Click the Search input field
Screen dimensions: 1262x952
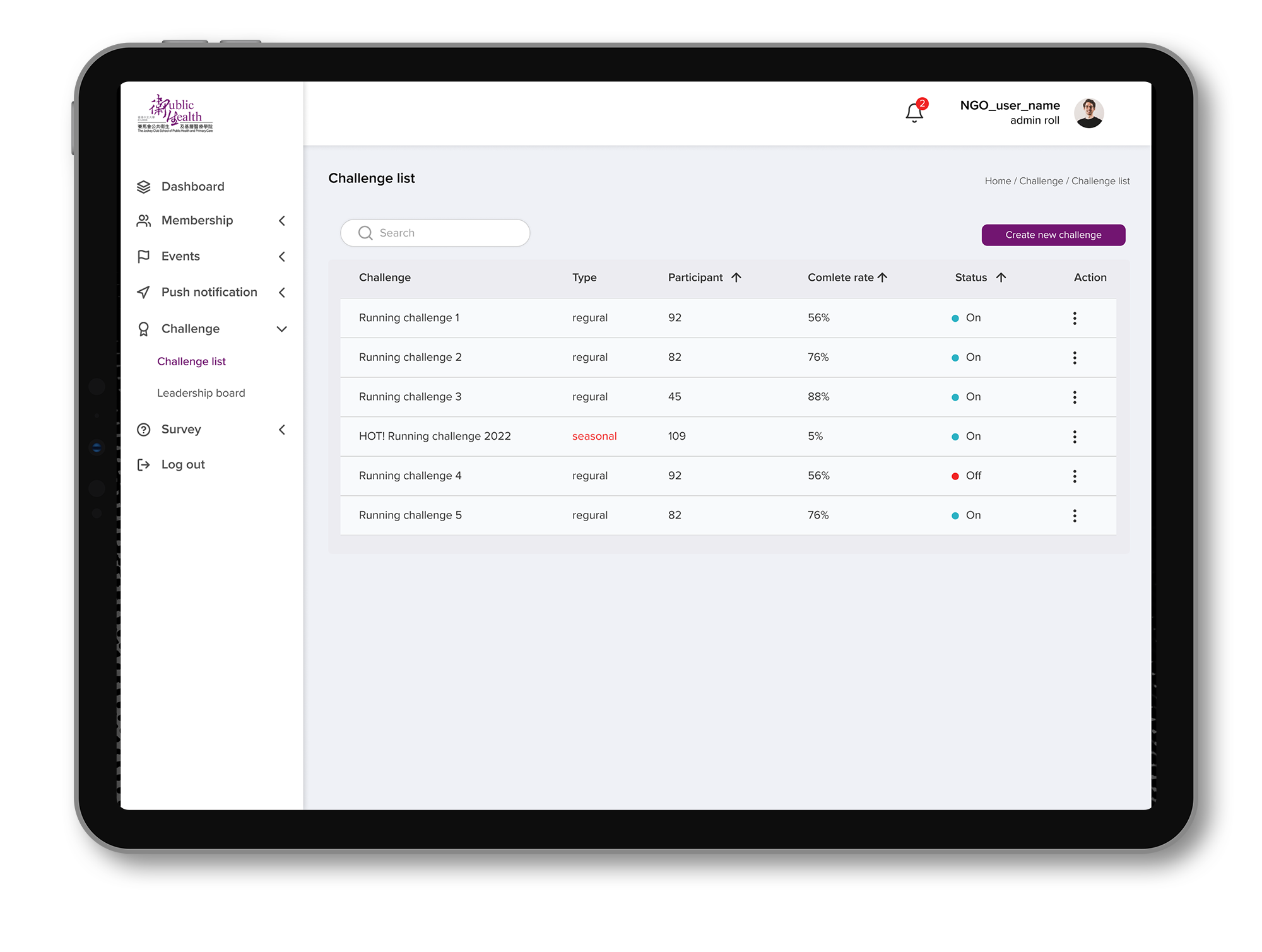click(442, 233)
